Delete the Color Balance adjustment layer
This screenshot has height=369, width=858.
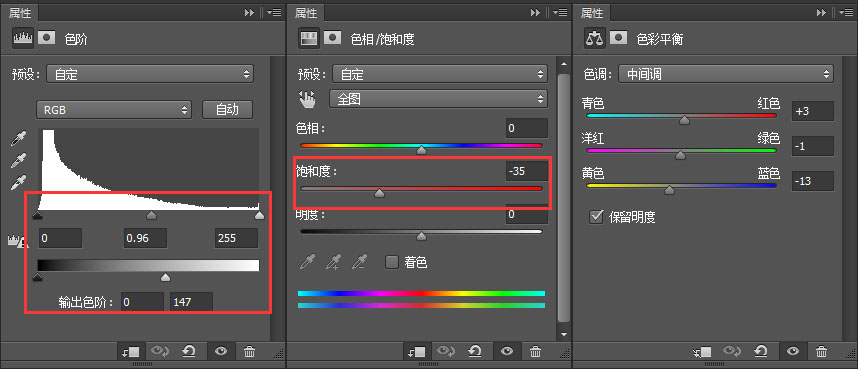coord(821,351)
